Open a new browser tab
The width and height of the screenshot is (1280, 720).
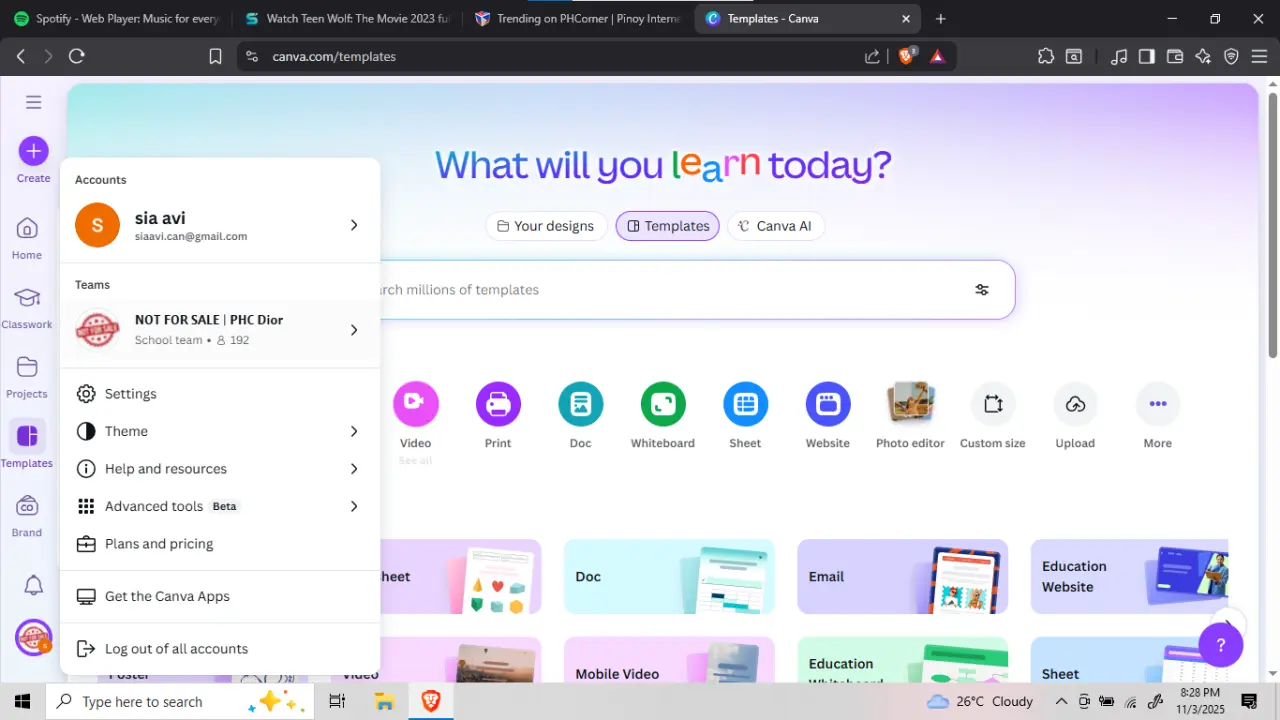click(x=940, y=18)
